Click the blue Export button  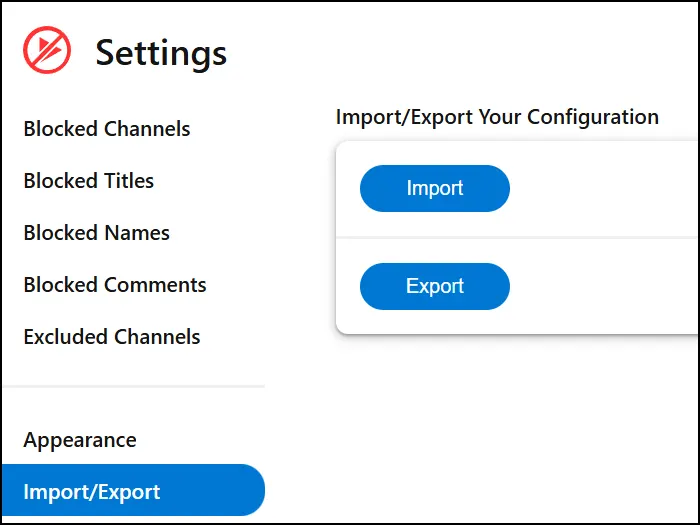point(435,286)
